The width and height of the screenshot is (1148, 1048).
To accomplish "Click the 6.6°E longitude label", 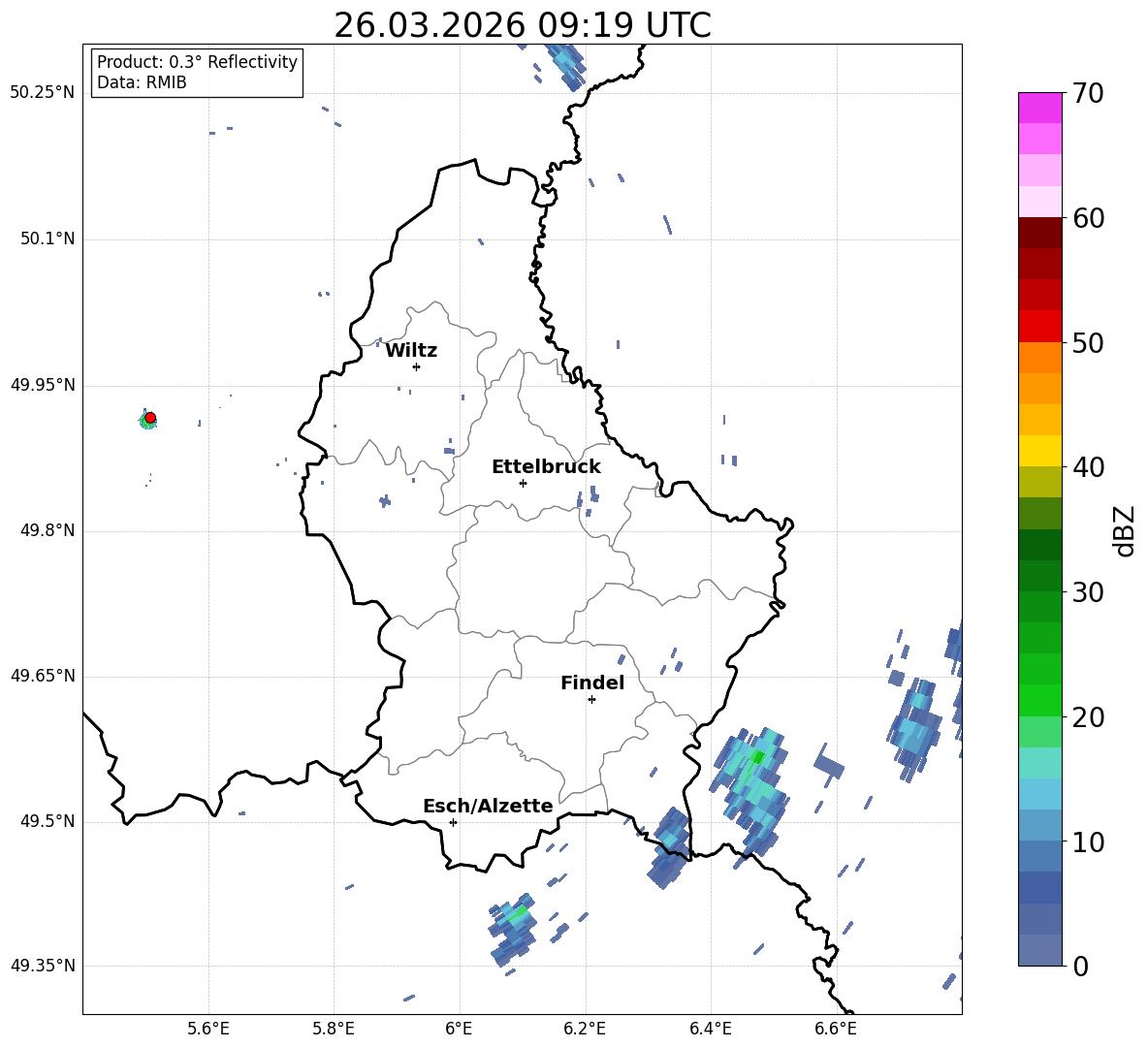I will tap(836, 1029).
